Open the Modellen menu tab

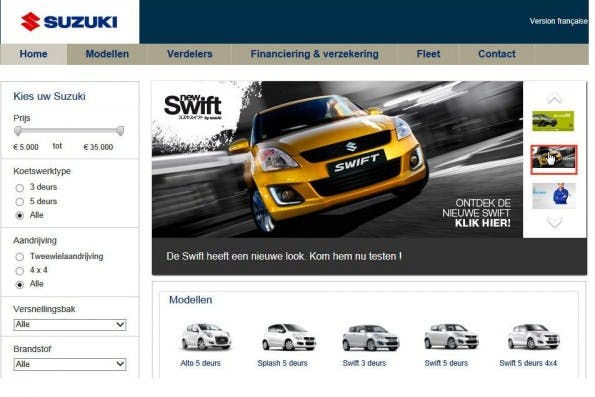[107, 54]
